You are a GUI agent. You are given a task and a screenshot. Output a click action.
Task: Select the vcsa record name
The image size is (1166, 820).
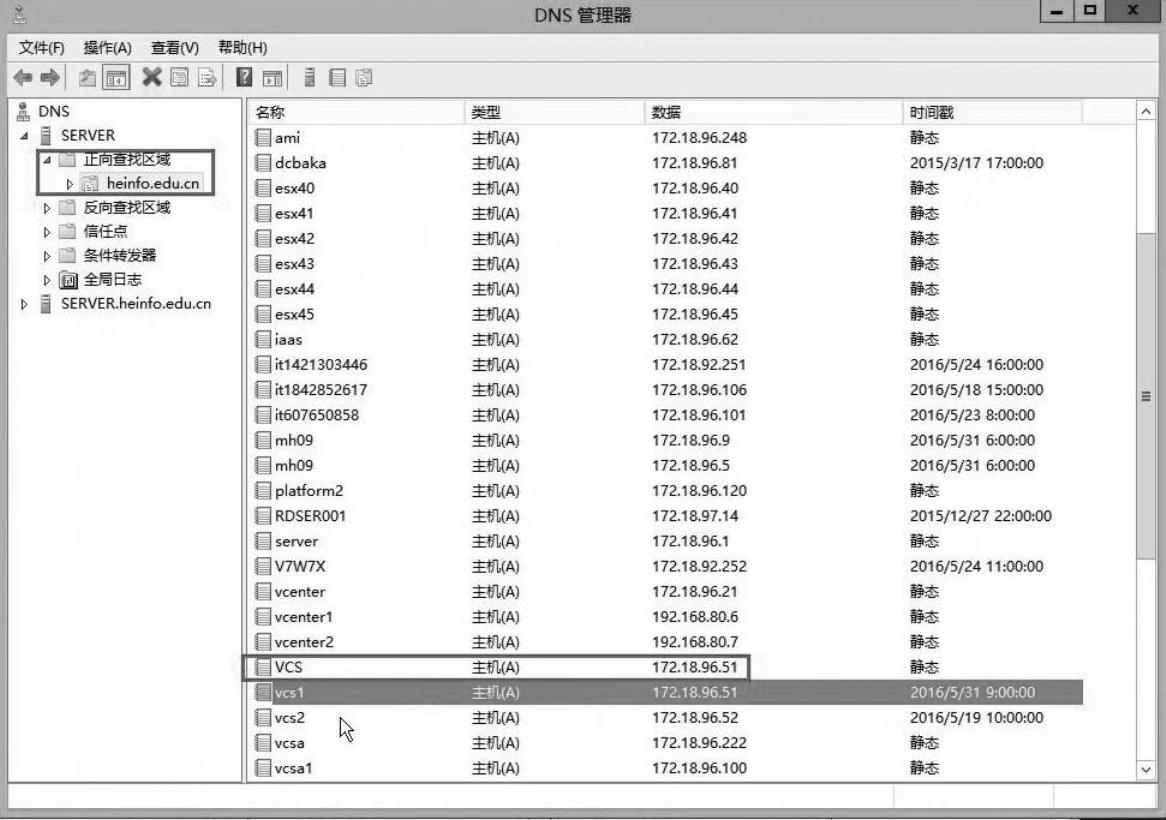289,743
